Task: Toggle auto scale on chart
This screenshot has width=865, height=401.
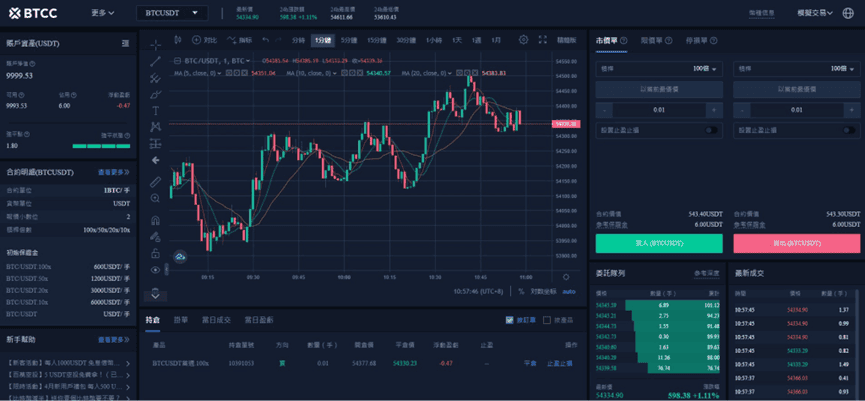Action: click(569, 291)
